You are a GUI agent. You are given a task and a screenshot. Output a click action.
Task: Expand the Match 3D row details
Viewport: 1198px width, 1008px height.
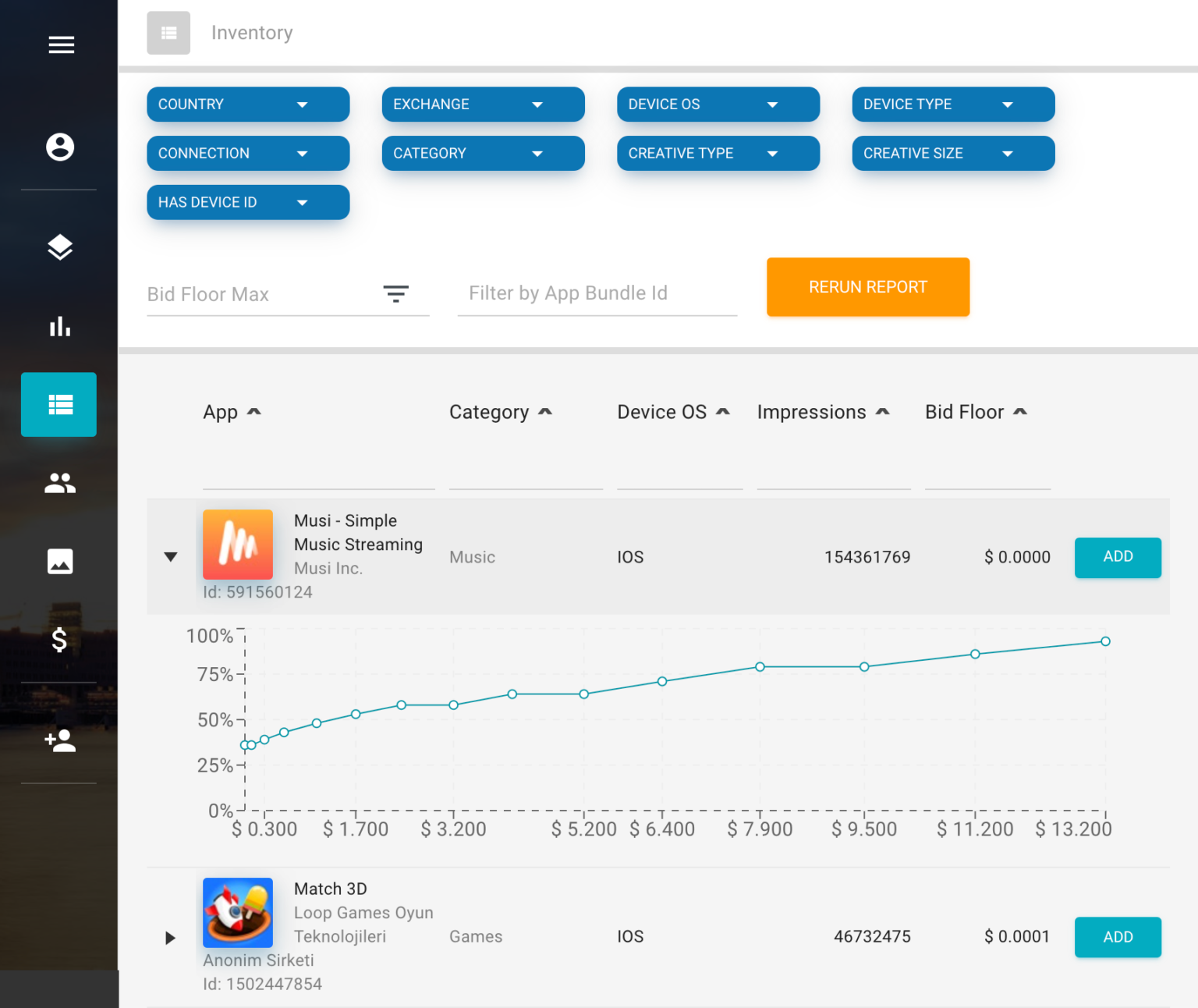coord(171,938)
